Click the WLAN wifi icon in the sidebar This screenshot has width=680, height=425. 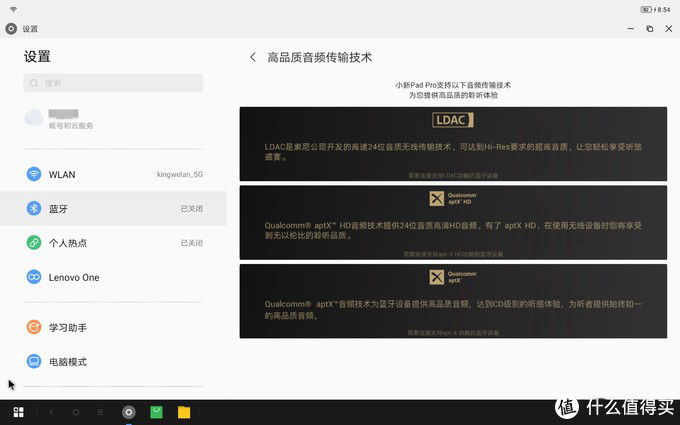click(x=34, y=174)
